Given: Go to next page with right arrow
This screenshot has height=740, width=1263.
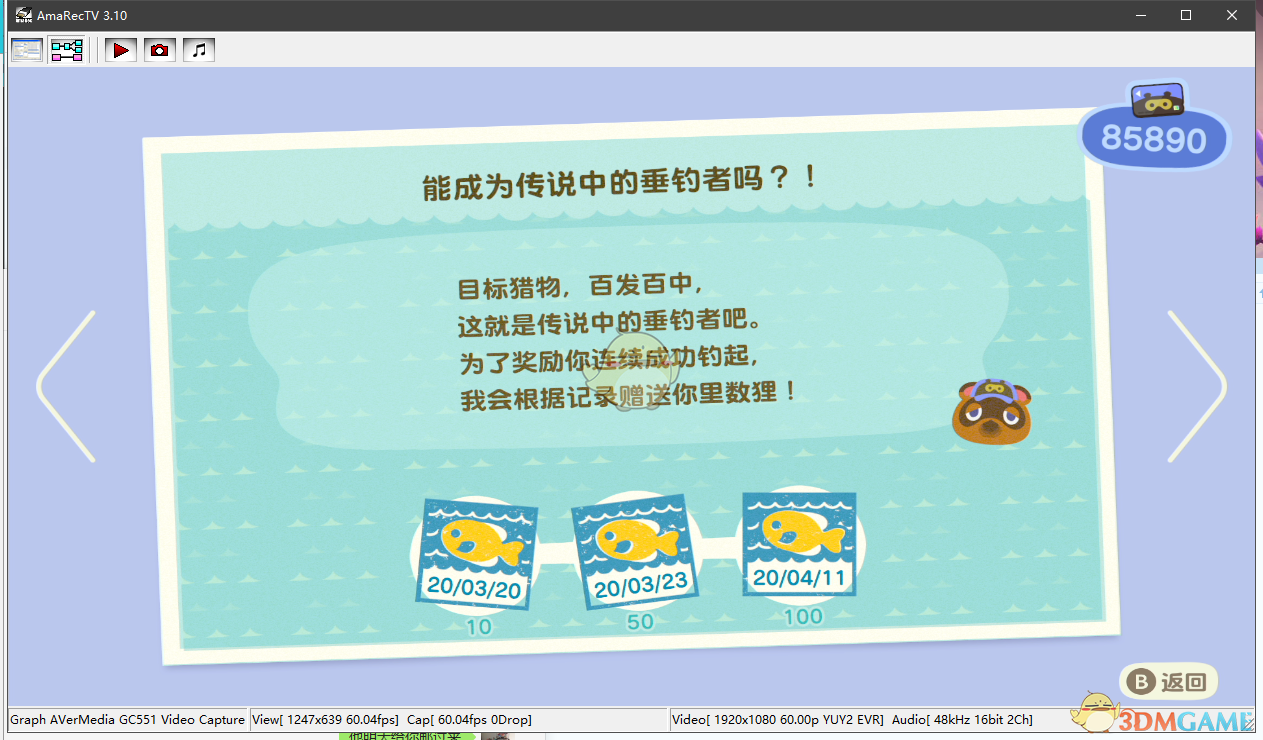Looking at the screenshot, I should point(1196,386).
